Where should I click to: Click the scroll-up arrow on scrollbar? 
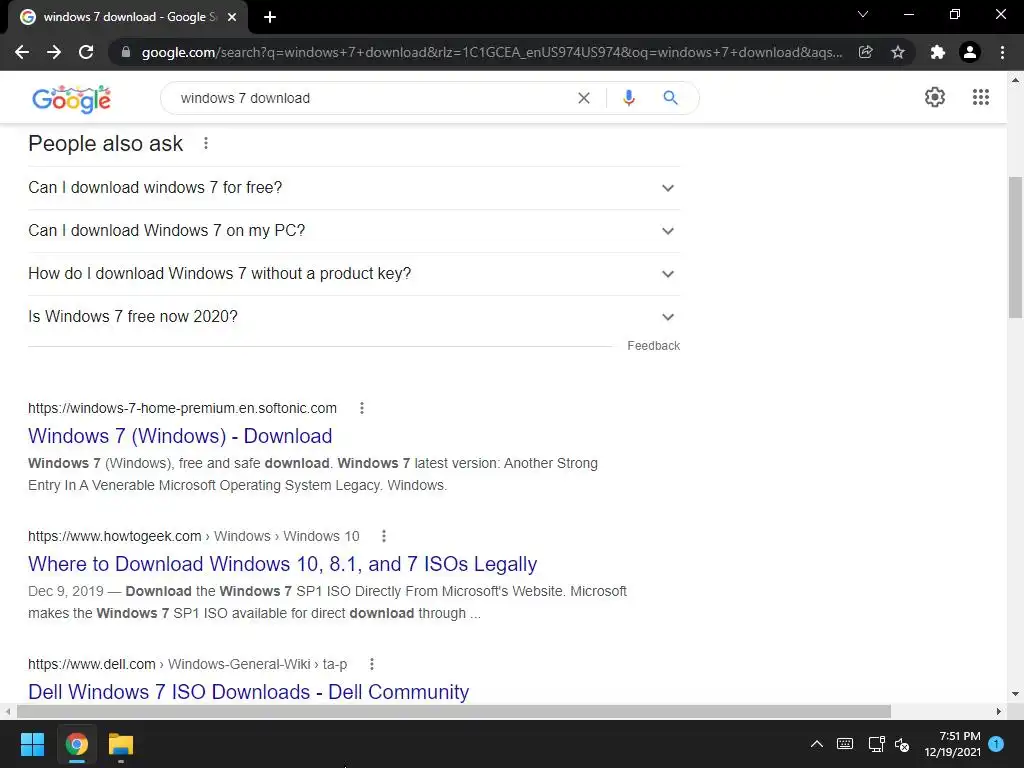tap(1015, 80)
